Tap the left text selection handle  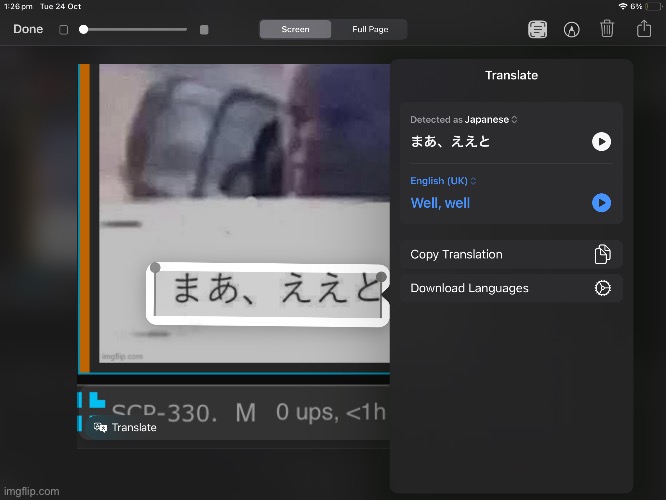pyautogui.click(x=155, y=268)
